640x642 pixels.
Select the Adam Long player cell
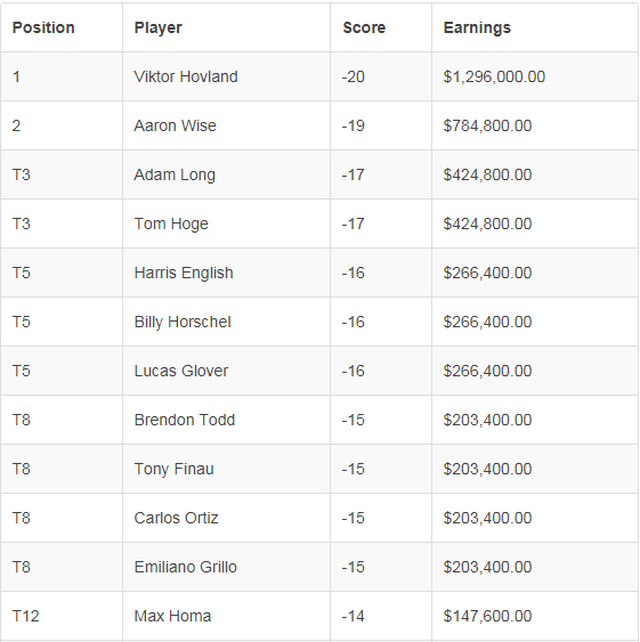pos(175,175)
